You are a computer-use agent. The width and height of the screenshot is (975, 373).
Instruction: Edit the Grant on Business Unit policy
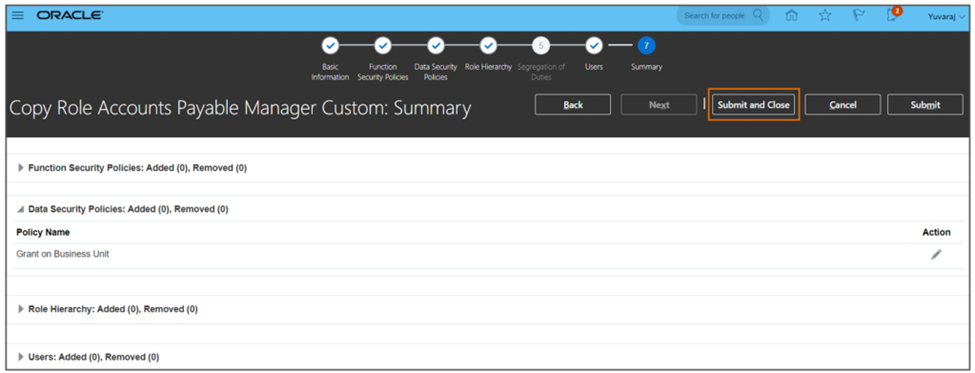(x=936, y=254)
